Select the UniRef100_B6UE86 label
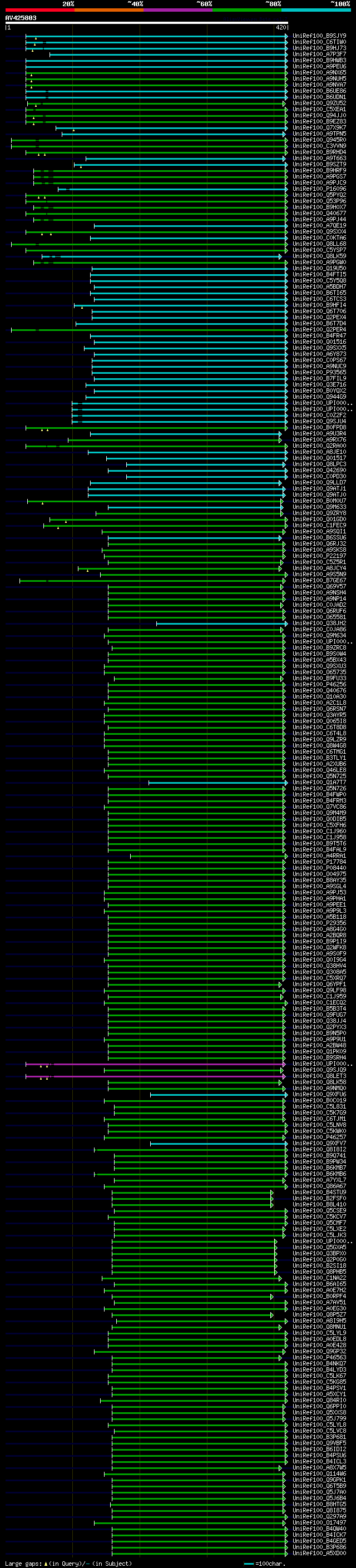 coord(319,91)
